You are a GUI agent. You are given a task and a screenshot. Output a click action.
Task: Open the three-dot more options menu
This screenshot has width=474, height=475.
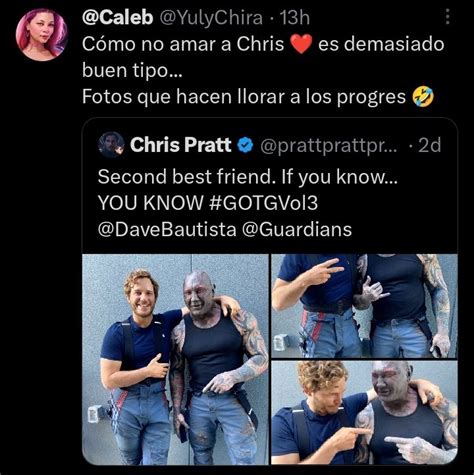click(448, 17)
